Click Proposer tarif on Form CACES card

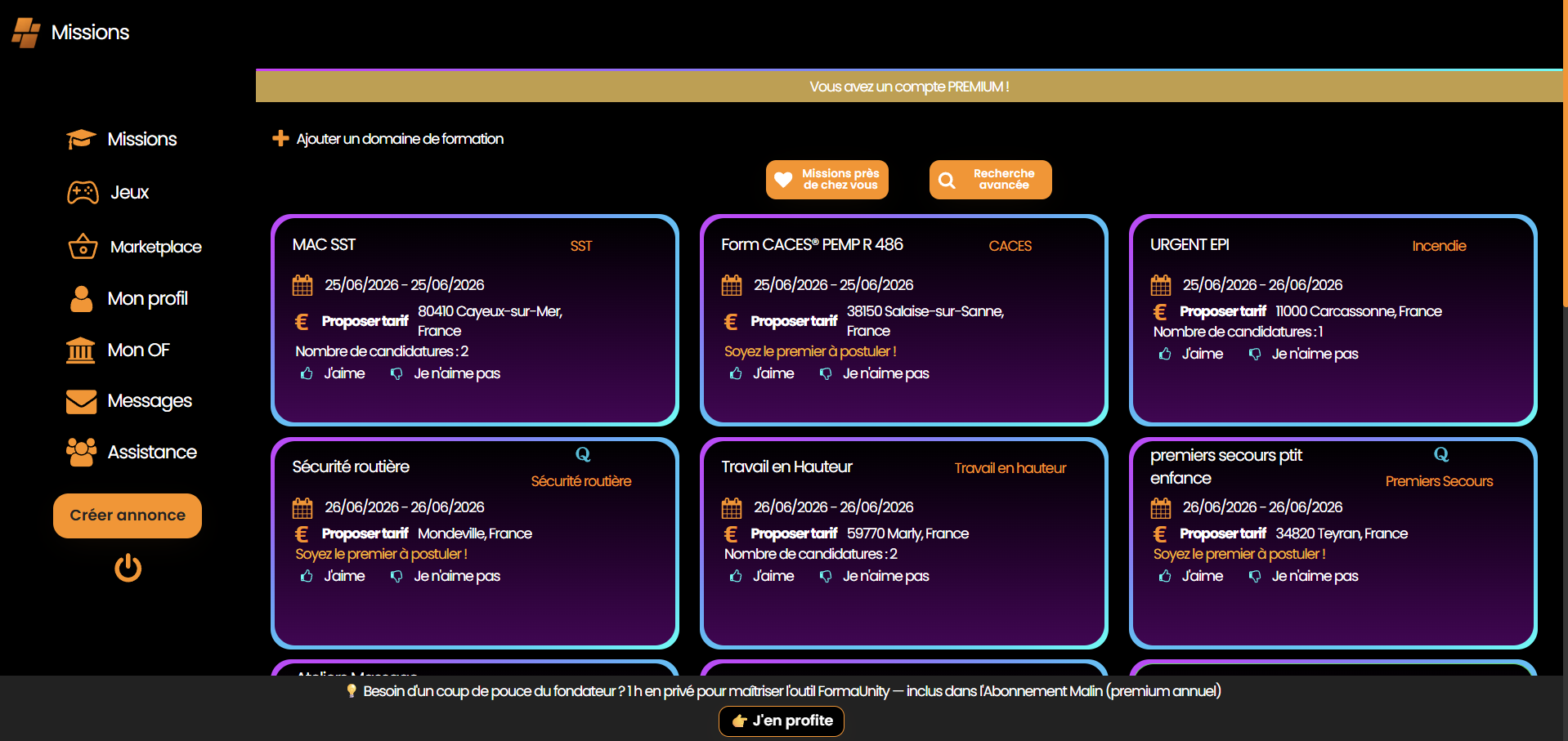pyautogui.click(x=794, y=321)
